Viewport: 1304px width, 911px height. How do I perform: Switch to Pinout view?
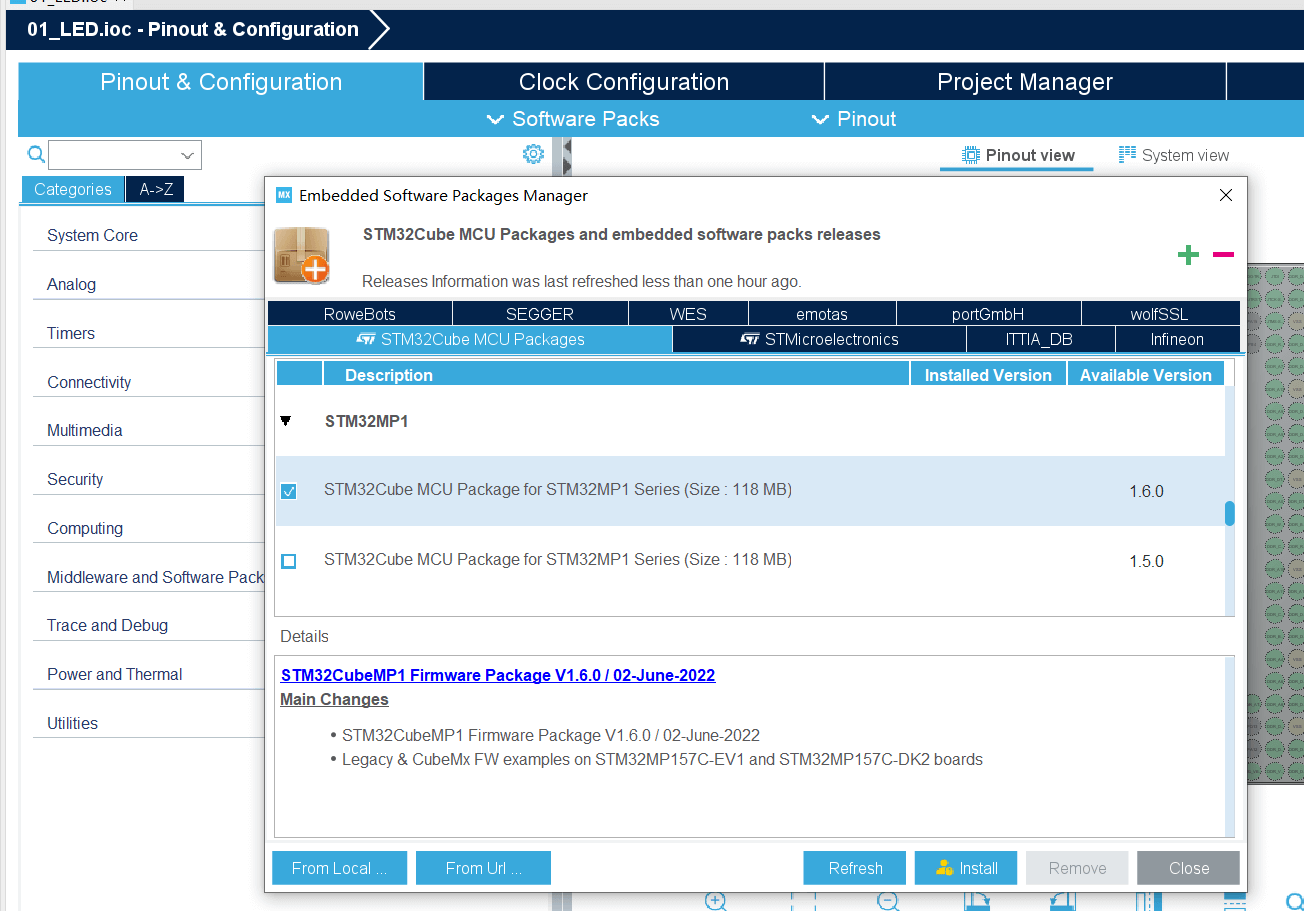tap(1017, 155)
